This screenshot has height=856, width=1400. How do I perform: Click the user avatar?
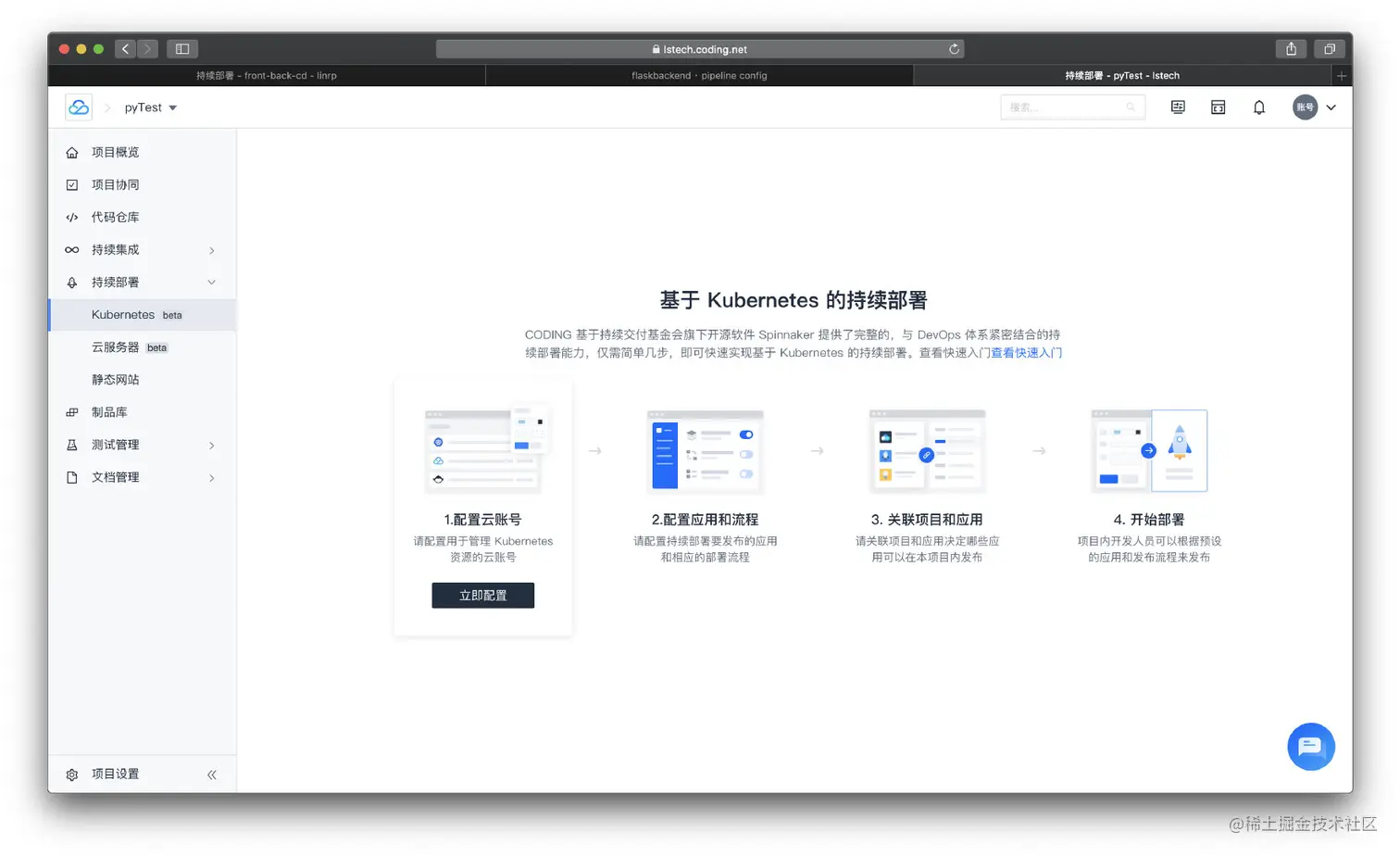[x=1306, y=107]
